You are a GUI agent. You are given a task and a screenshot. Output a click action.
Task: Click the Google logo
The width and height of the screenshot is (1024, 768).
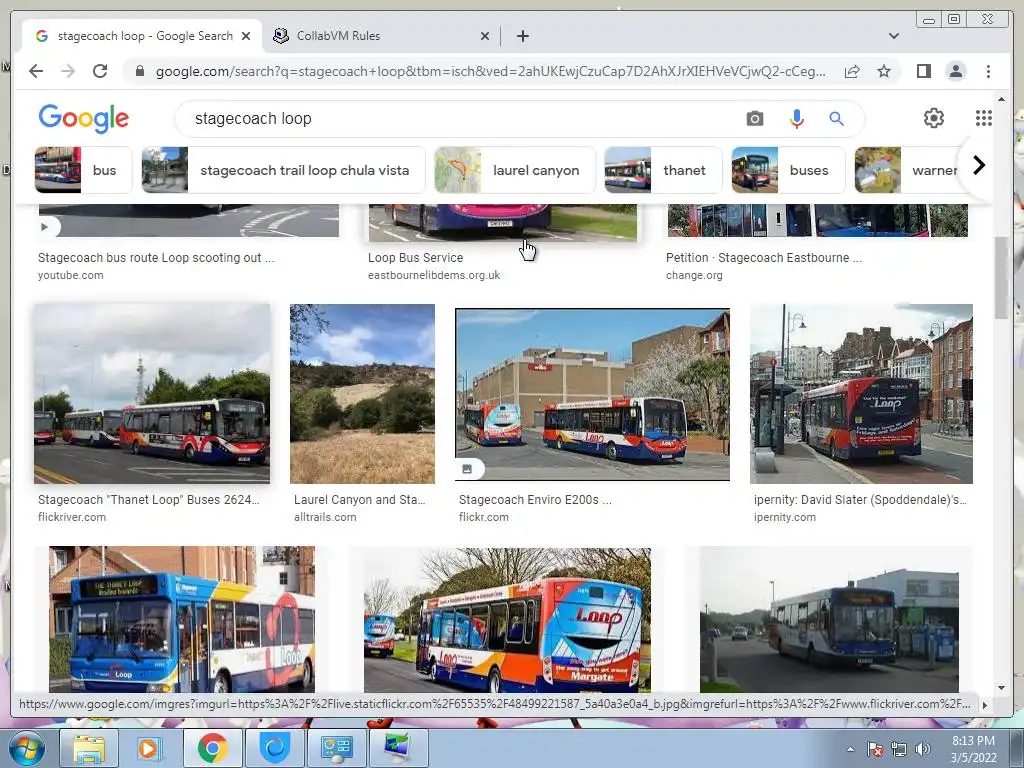coord(84,118)
